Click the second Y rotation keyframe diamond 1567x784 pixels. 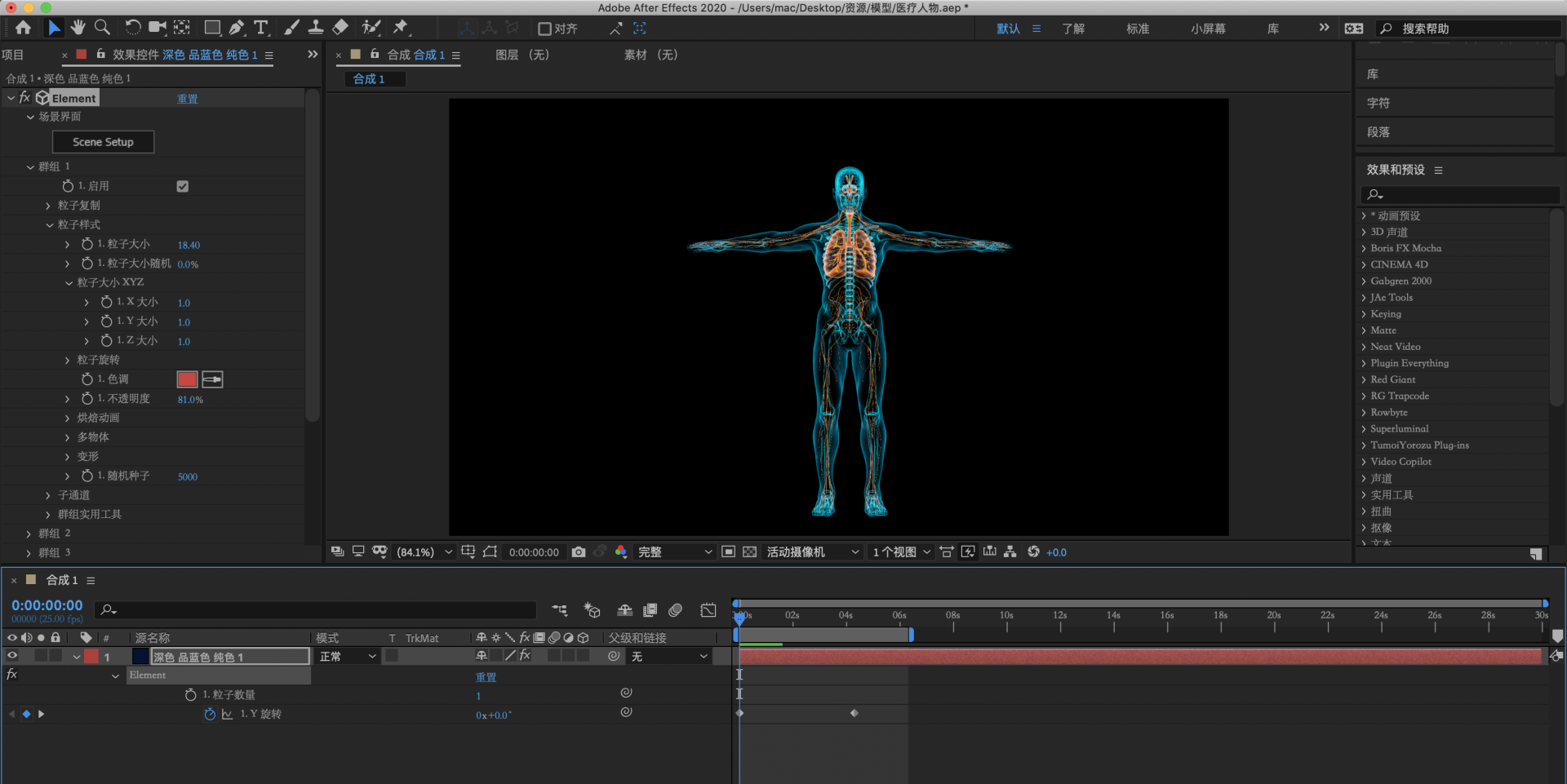[855, 713]
